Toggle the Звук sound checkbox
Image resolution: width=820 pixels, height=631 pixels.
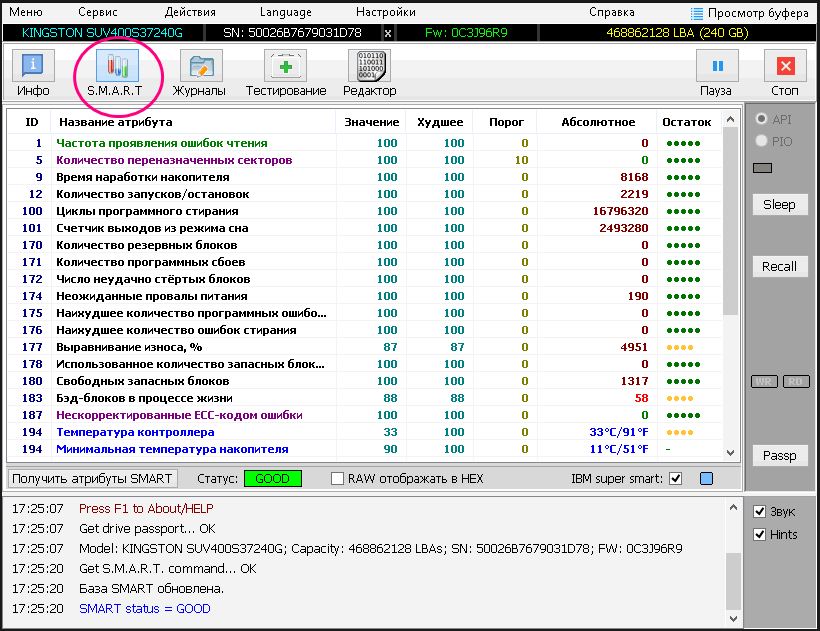(x=758, y=512)
